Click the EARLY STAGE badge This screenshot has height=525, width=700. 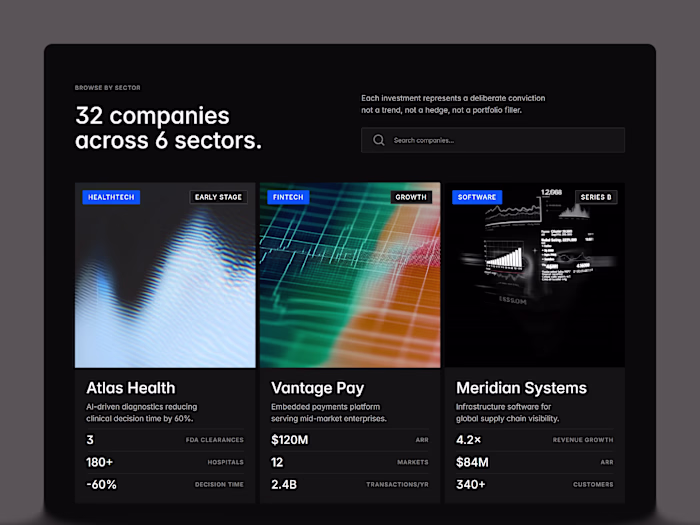[218, 197]
